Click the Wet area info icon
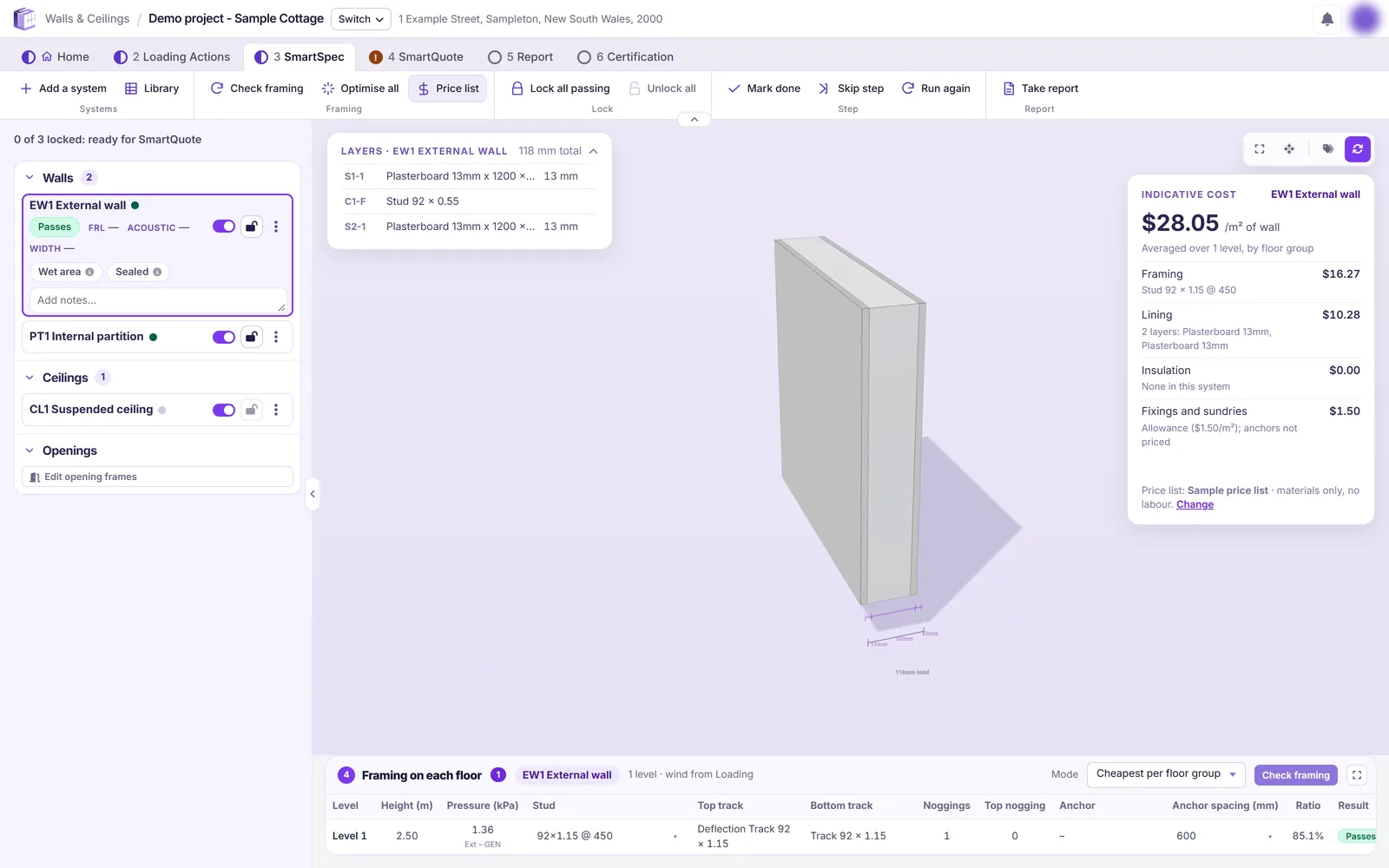The height and width of the screenshot is (868, 1389). click(x=89, y=273)
